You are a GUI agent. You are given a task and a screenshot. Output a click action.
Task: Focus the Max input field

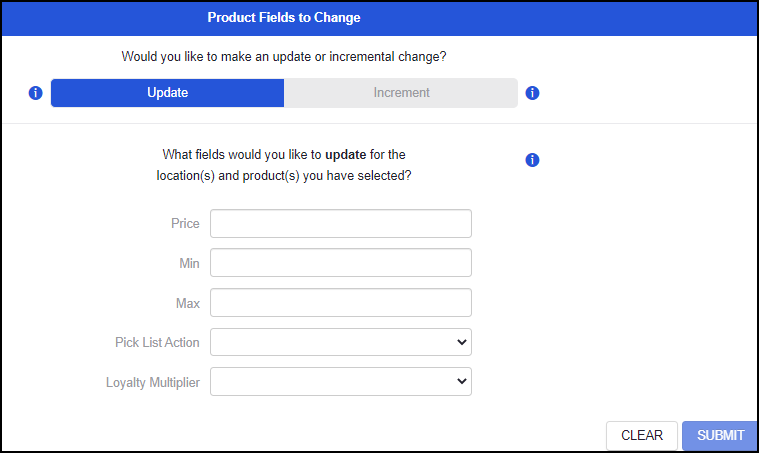341,303
